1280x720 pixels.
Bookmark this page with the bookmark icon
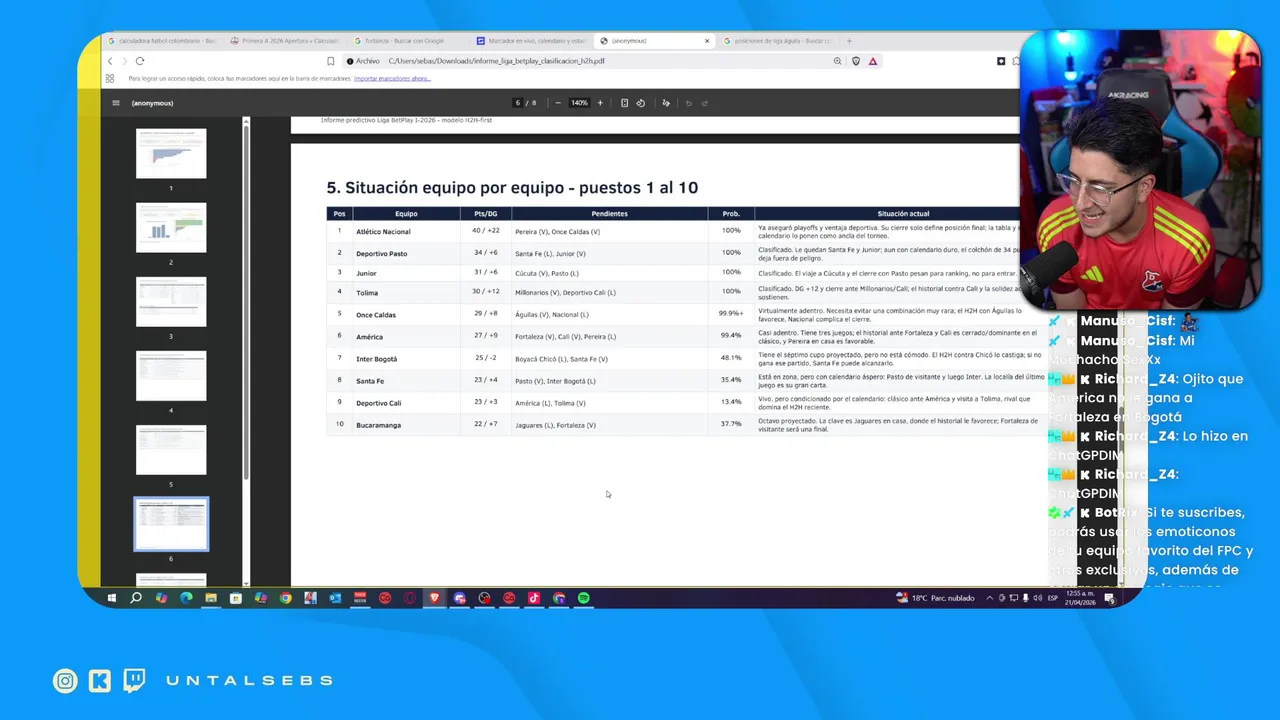(x=331, y=61)
